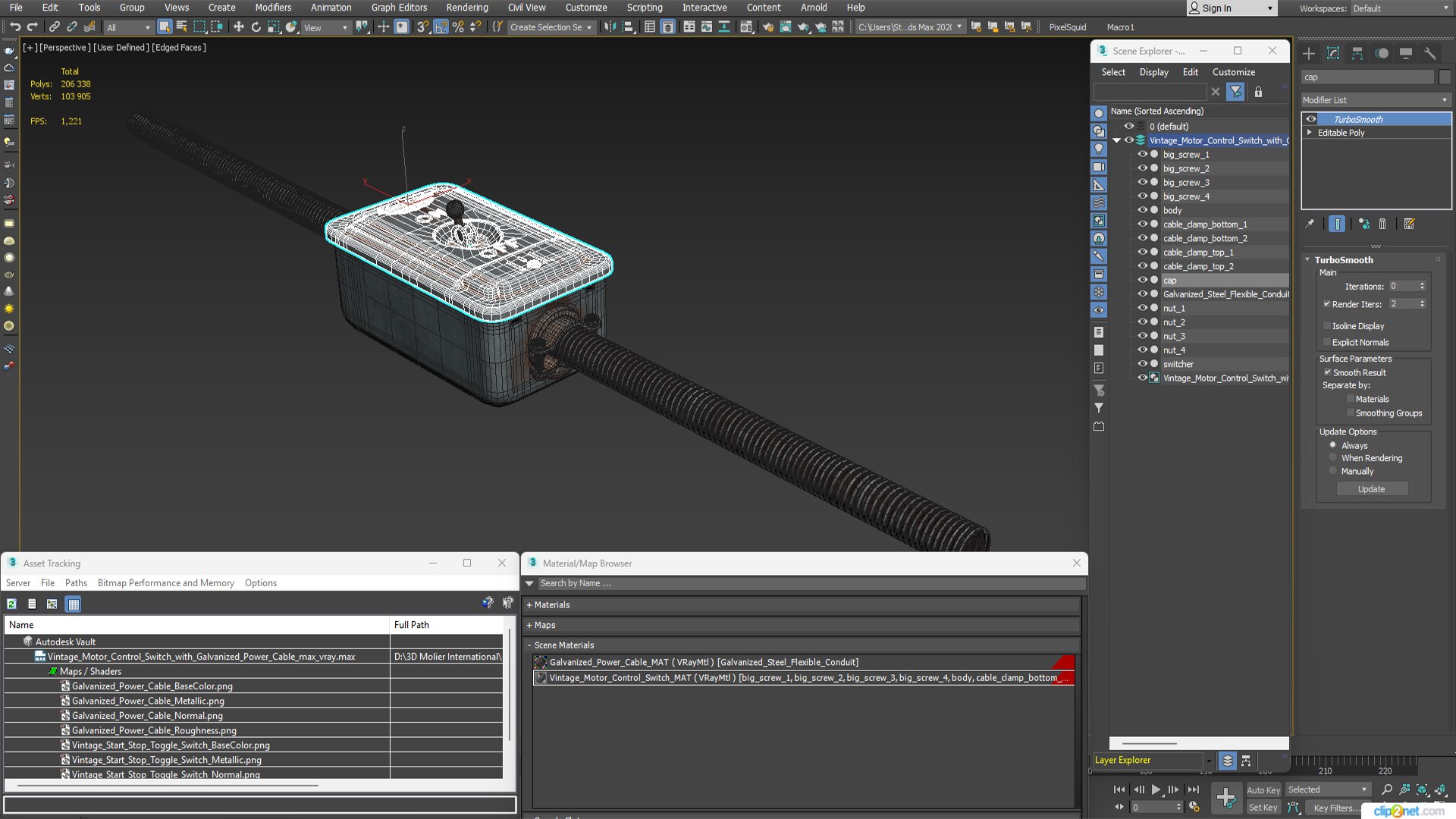Click the Auto Key button
This screenshot has height=819, width=1456.
(1263, 789)
